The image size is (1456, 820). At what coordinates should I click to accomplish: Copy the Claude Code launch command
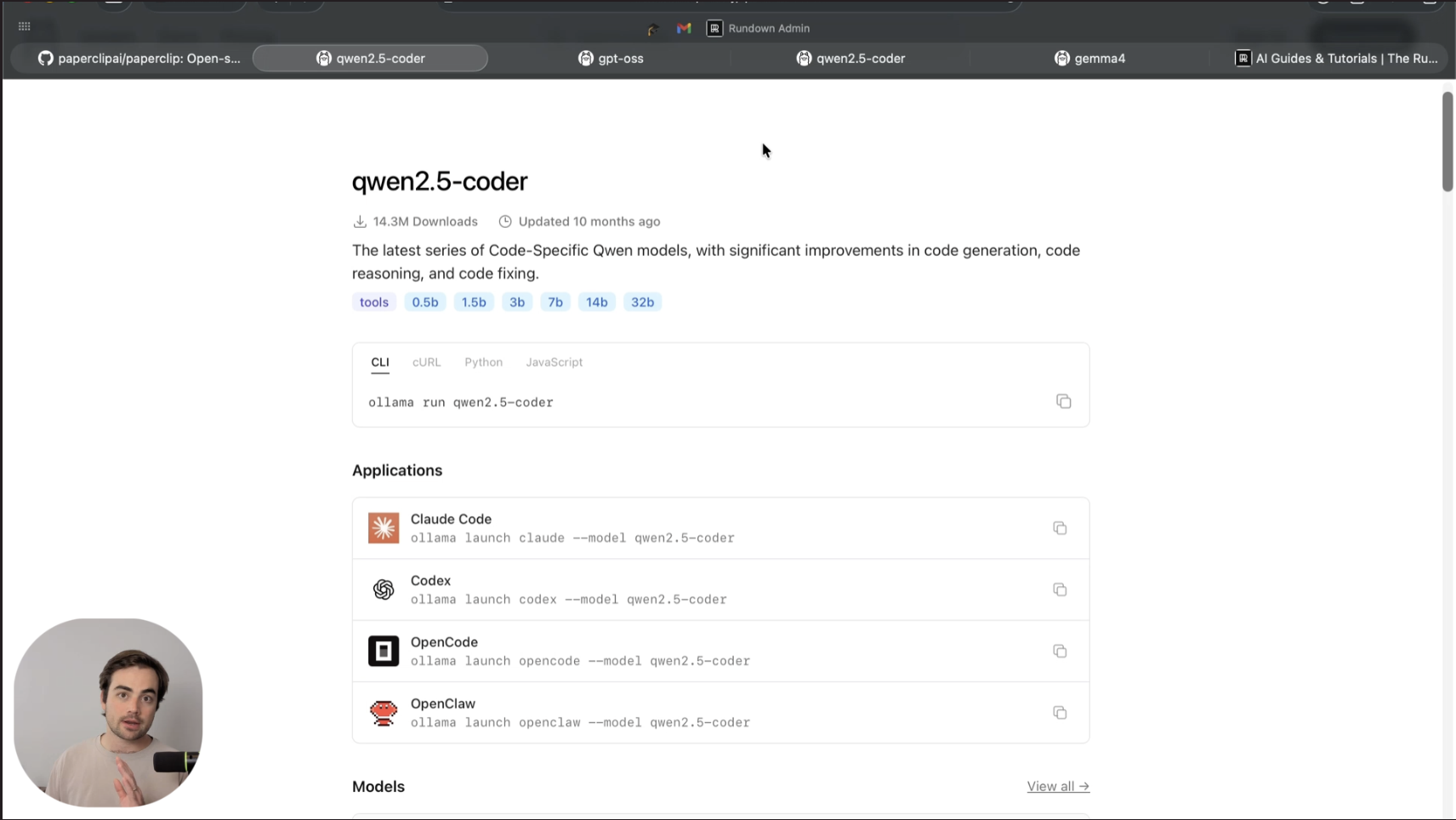coord(1060,527)
